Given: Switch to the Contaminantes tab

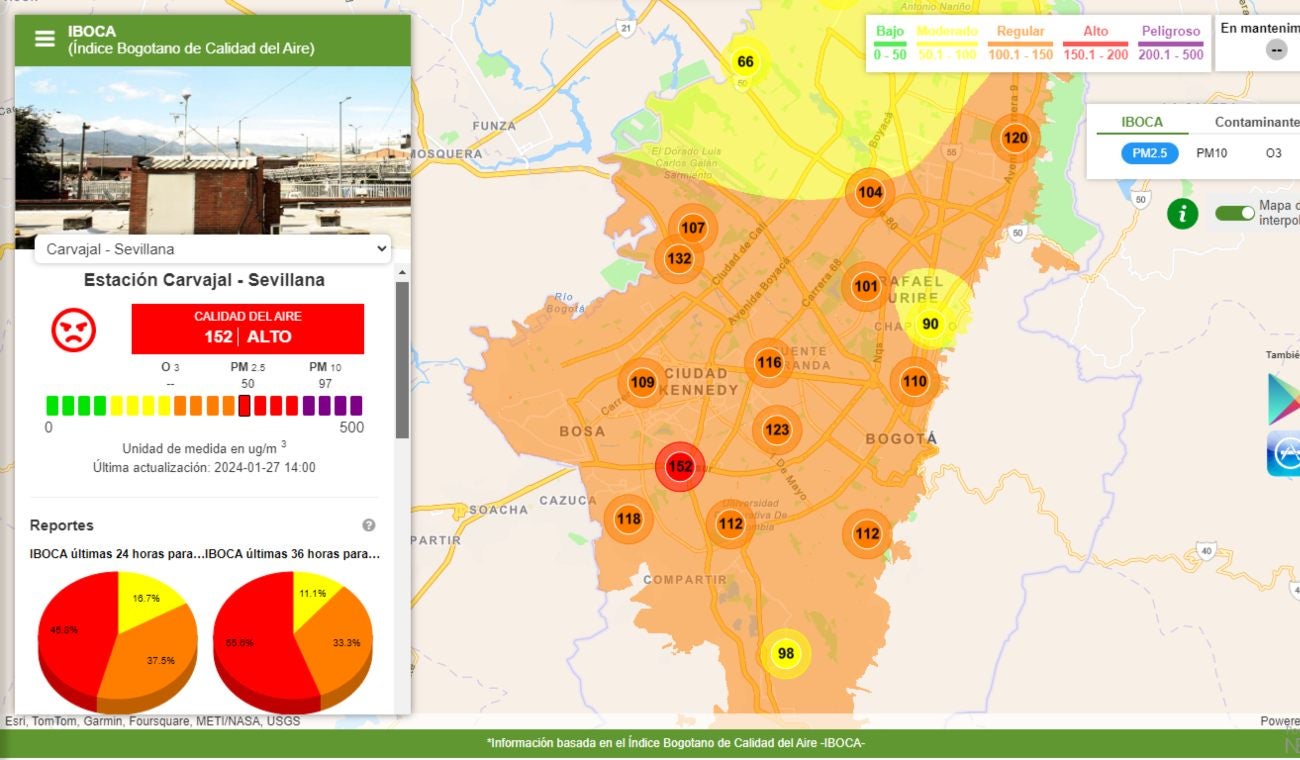Looking at the screenshot, I should point(1257,121).
